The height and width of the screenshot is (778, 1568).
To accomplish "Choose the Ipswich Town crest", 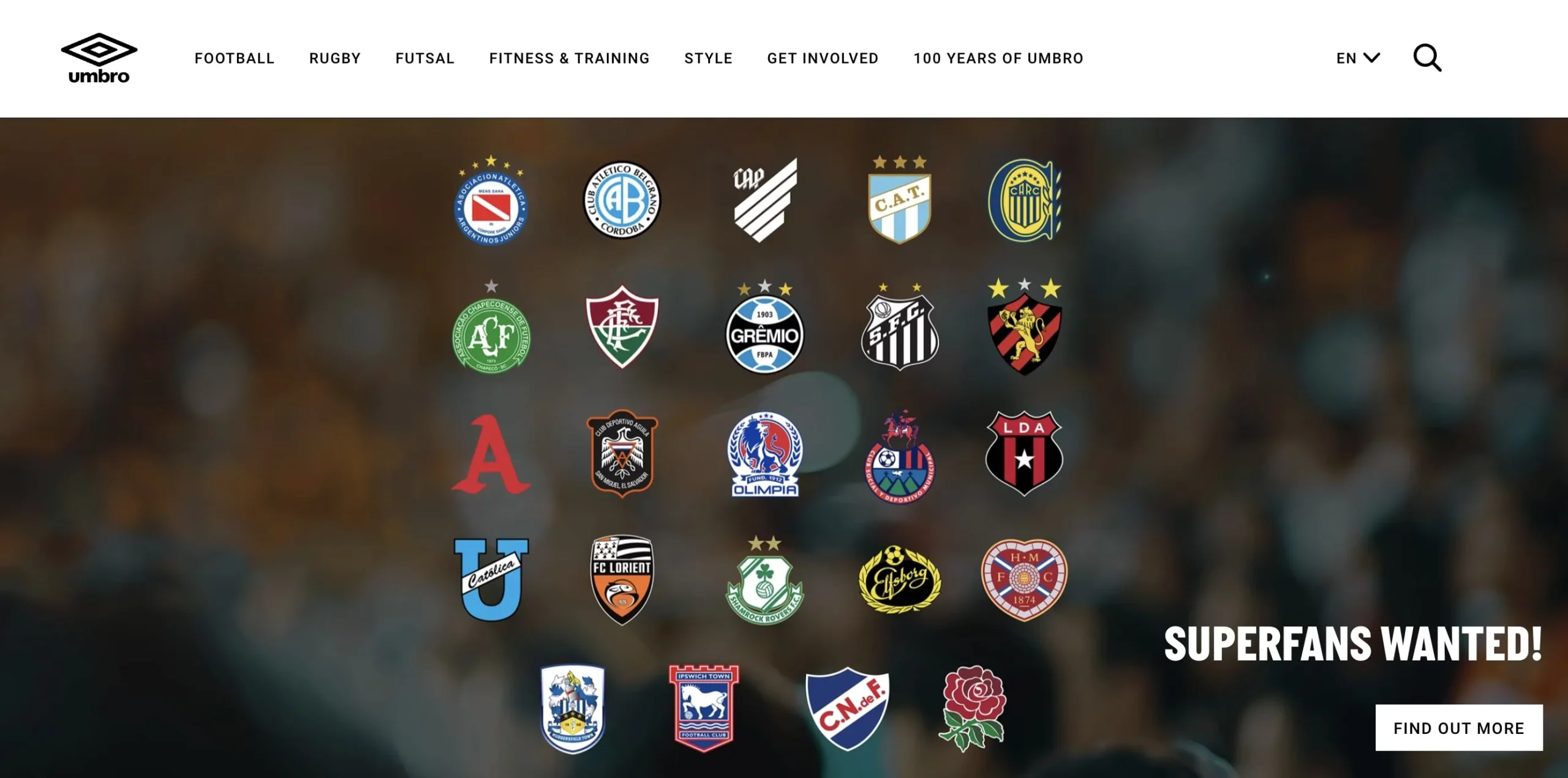I will point(704,708).
